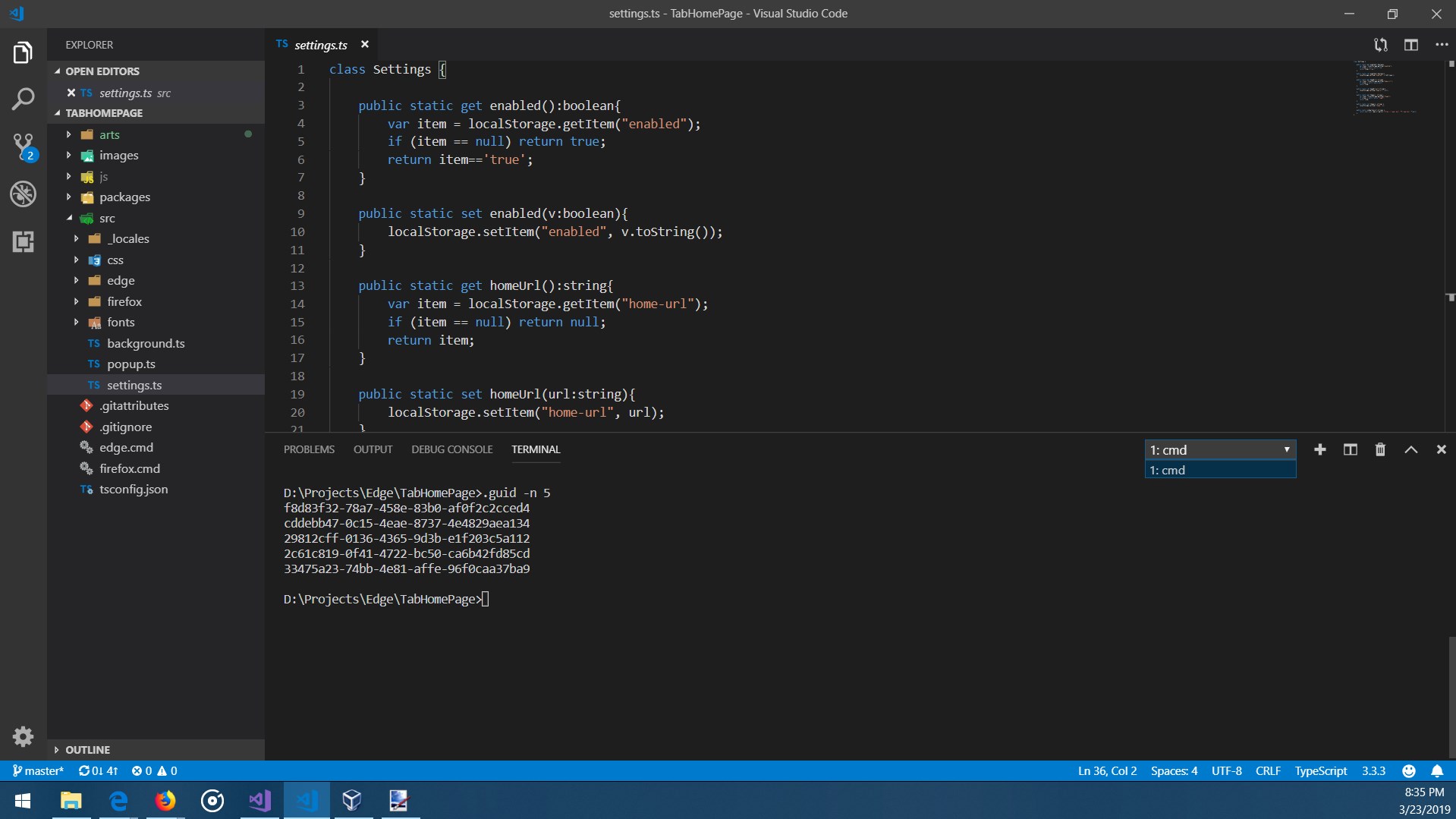Open the Extensions view
The width and height of the screenshot is (1456, 819).
pyautogui.click(x=23, y=241)
